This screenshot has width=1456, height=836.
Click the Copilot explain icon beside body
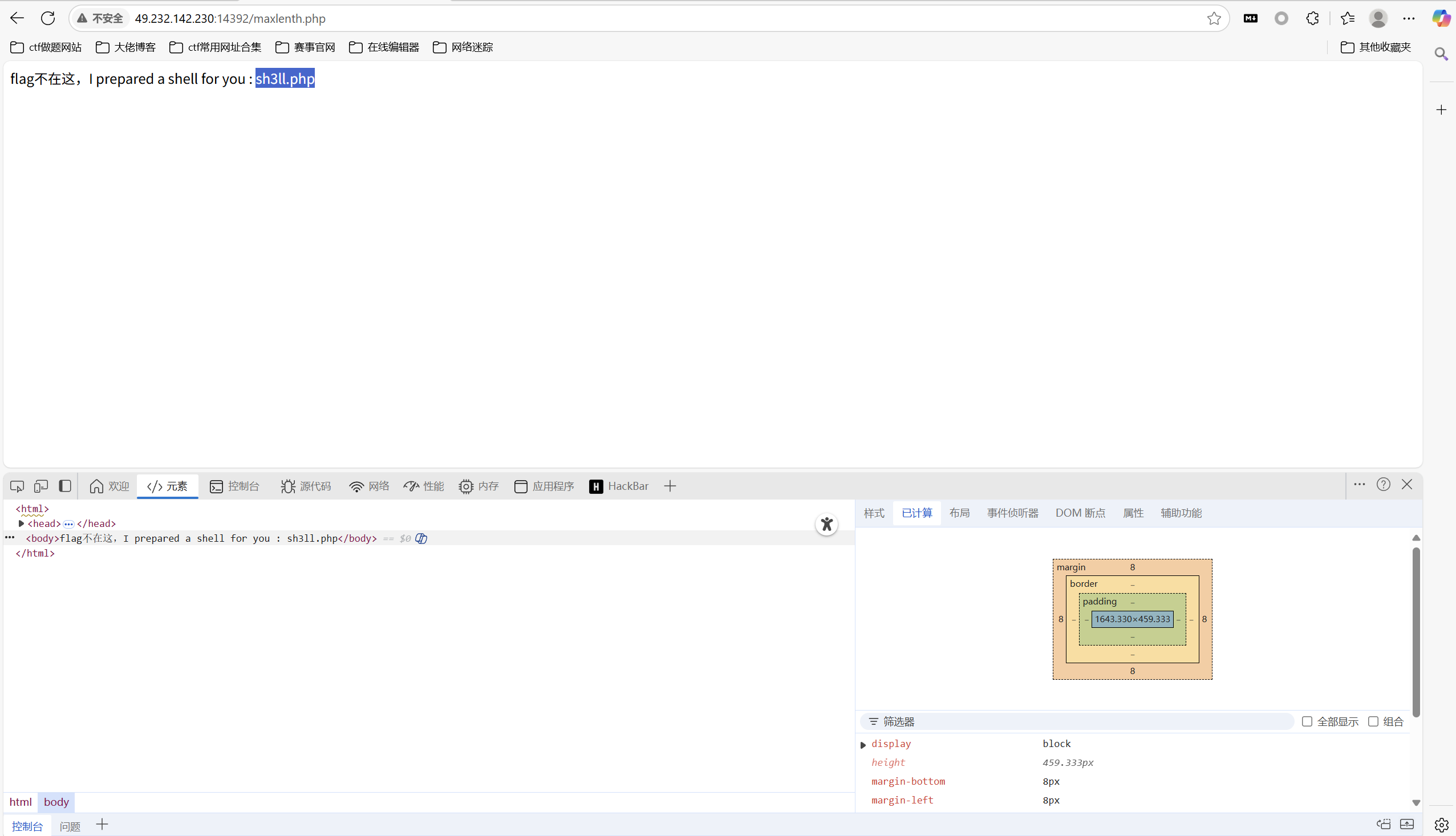[x=421, y=538]
